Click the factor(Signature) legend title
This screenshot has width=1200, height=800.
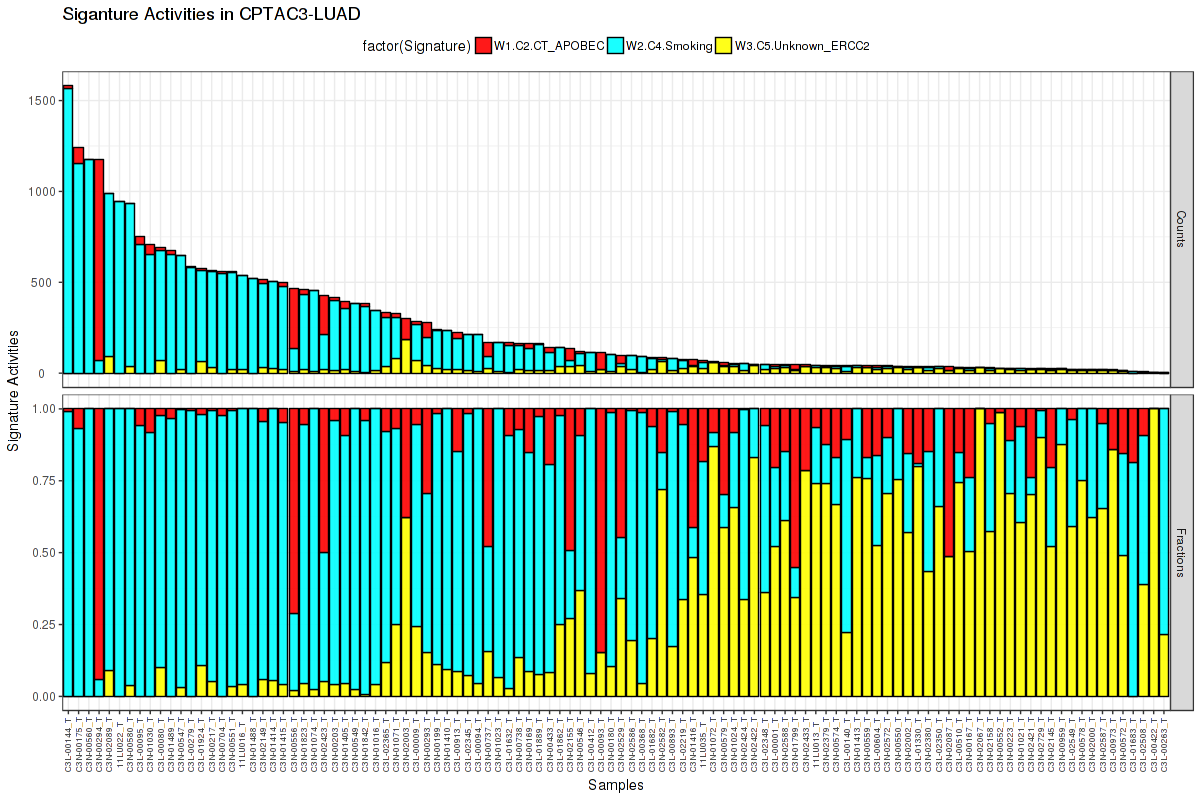(x=417, y=45)
